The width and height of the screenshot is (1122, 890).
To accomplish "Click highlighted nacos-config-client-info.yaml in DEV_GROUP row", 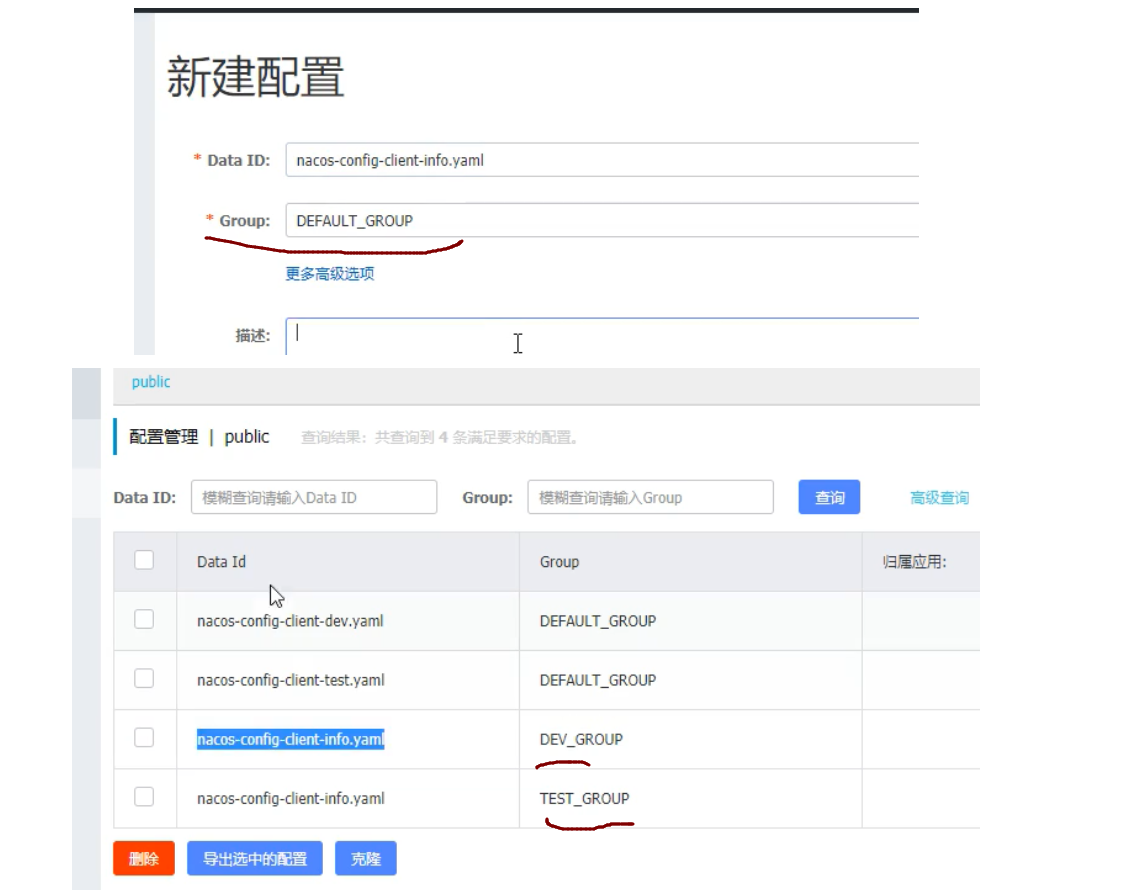I will 291,739.
